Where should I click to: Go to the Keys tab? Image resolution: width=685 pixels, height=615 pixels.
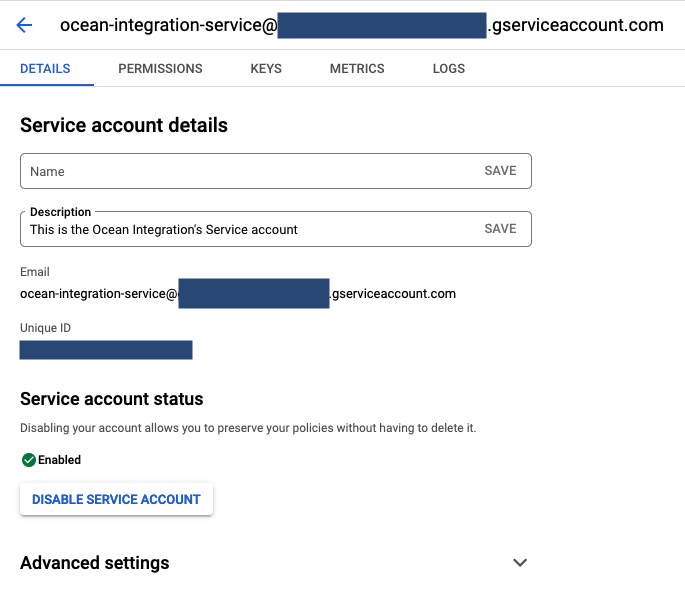266,69
